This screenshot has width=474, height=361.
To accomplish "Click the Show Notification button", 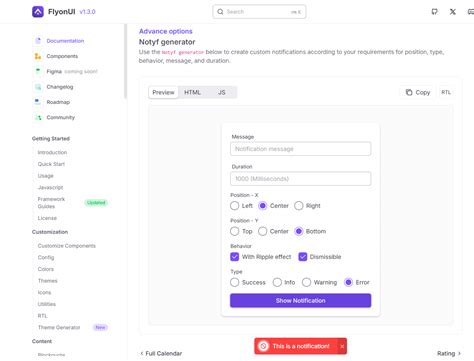I will click(300, 301).
